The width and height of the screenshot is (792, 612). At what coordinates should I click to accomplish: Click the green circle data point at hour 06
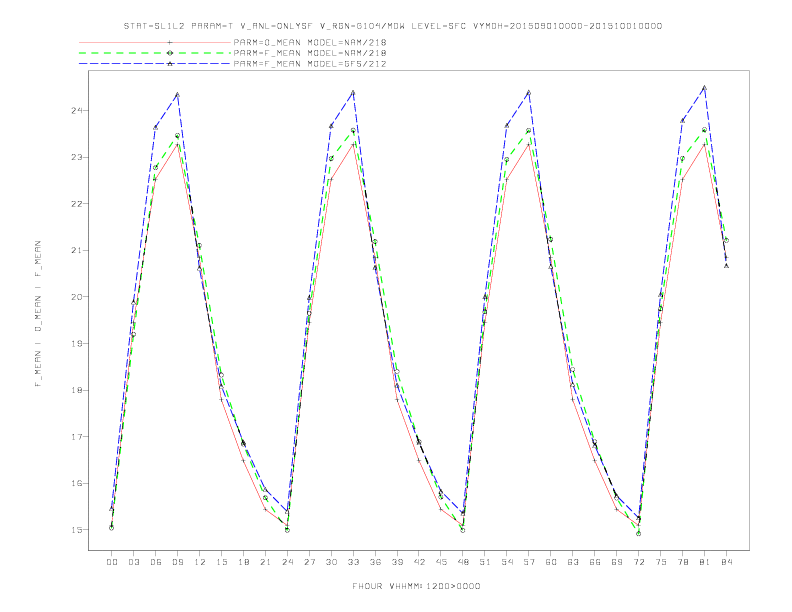[x=156, y=167]
